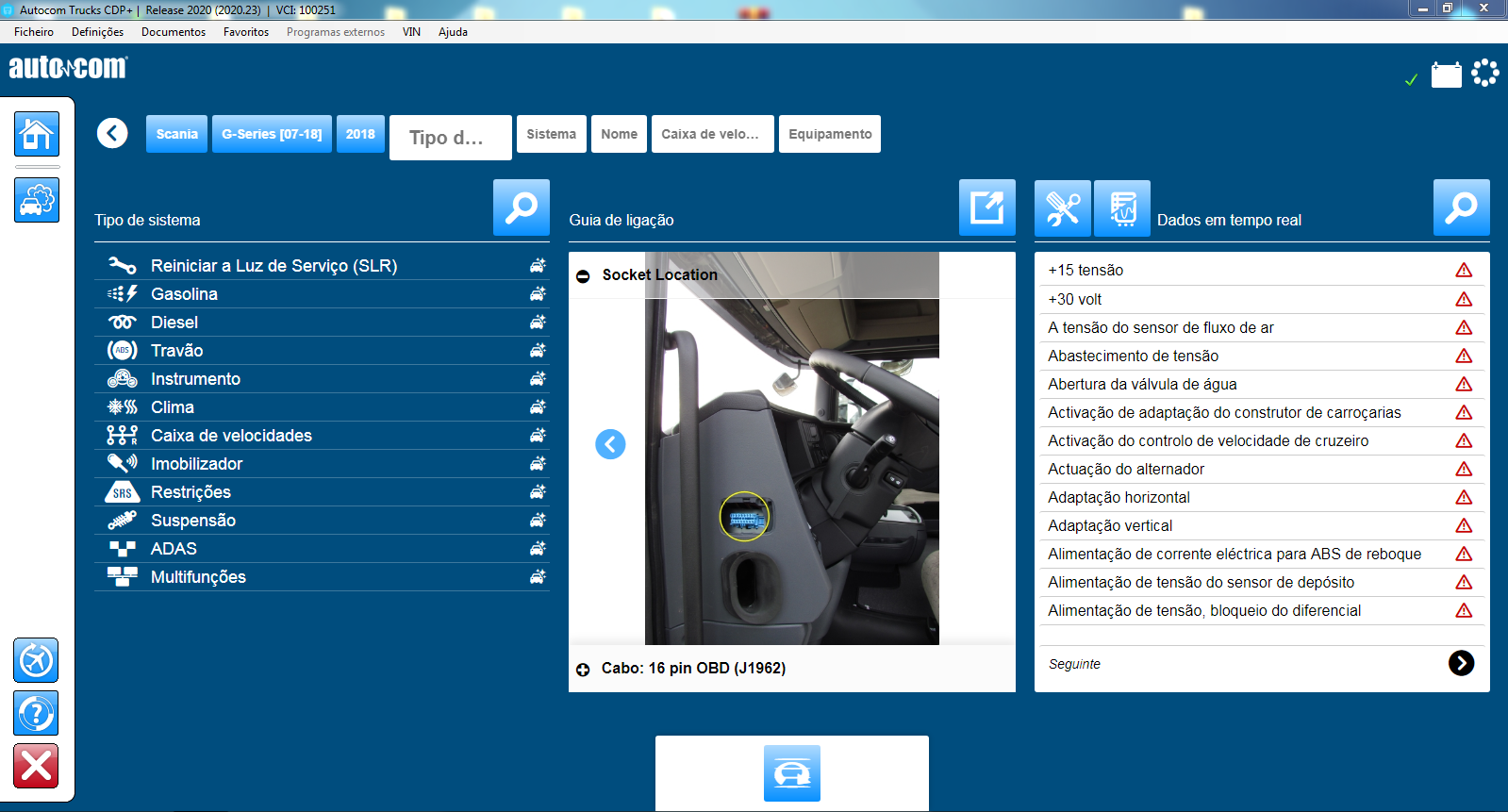1508x812 pixels.
Task: Select Caixa de velocidades system type
Action: tap(231, 436)
